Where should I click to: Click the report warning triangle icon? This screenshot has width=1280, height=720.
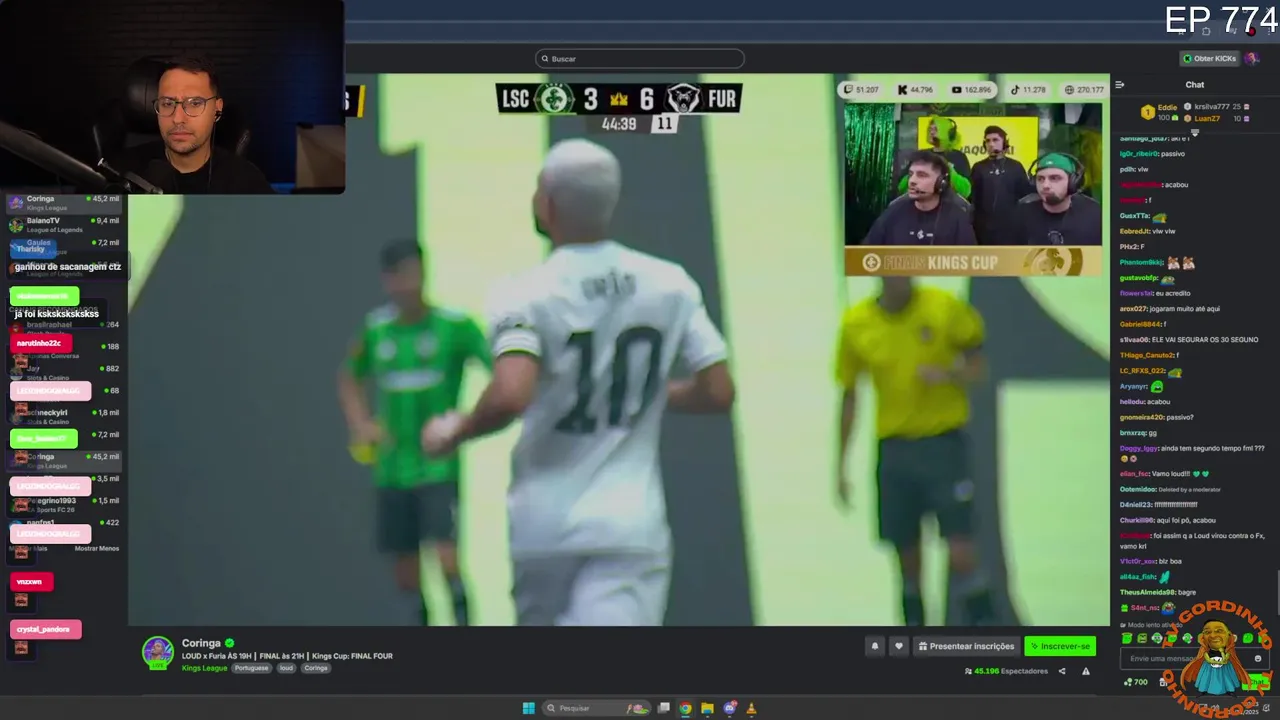point(1086,671)
